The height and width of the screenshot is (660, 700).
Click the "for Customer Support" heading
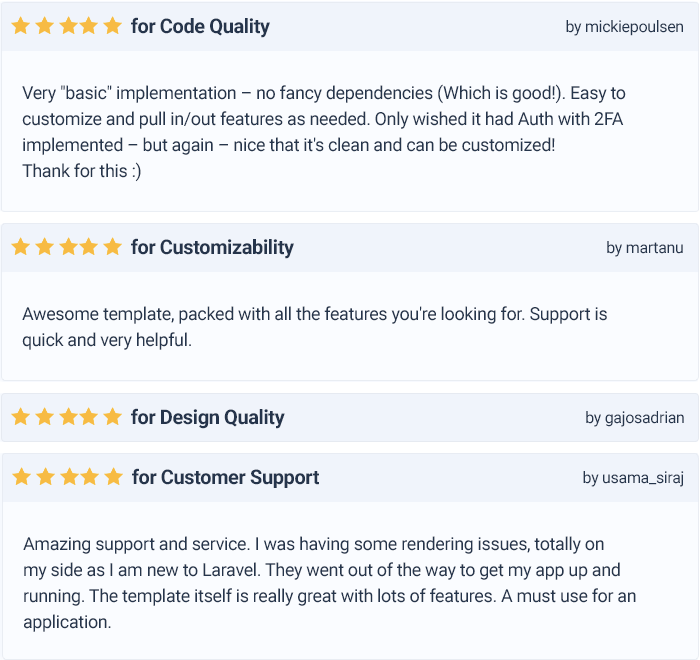[x=225, y=478]
